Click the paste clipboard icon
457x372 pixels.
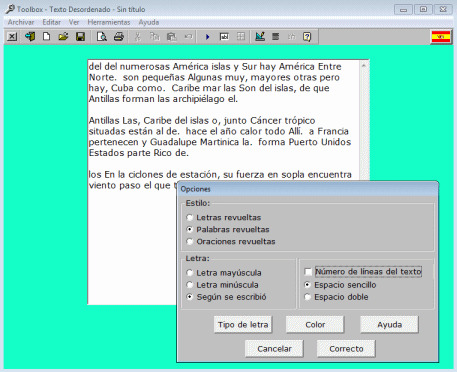[x=172, y=37]
